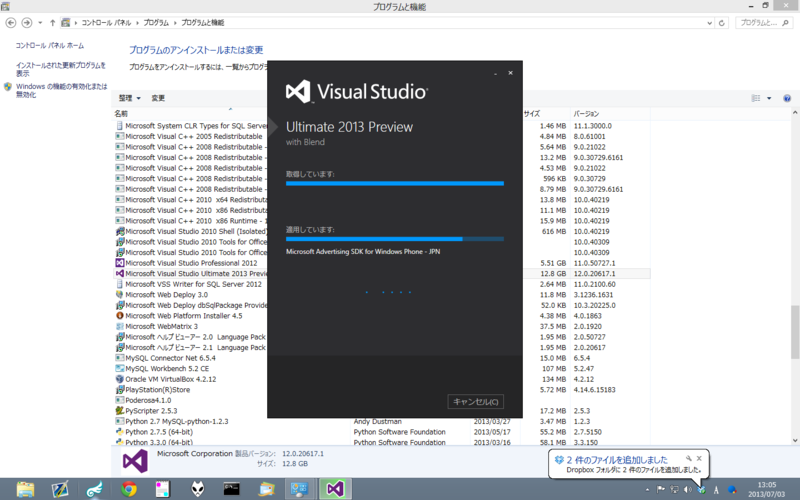
Task: Click the list vertical scrollbar thumb
Action: 794,332
